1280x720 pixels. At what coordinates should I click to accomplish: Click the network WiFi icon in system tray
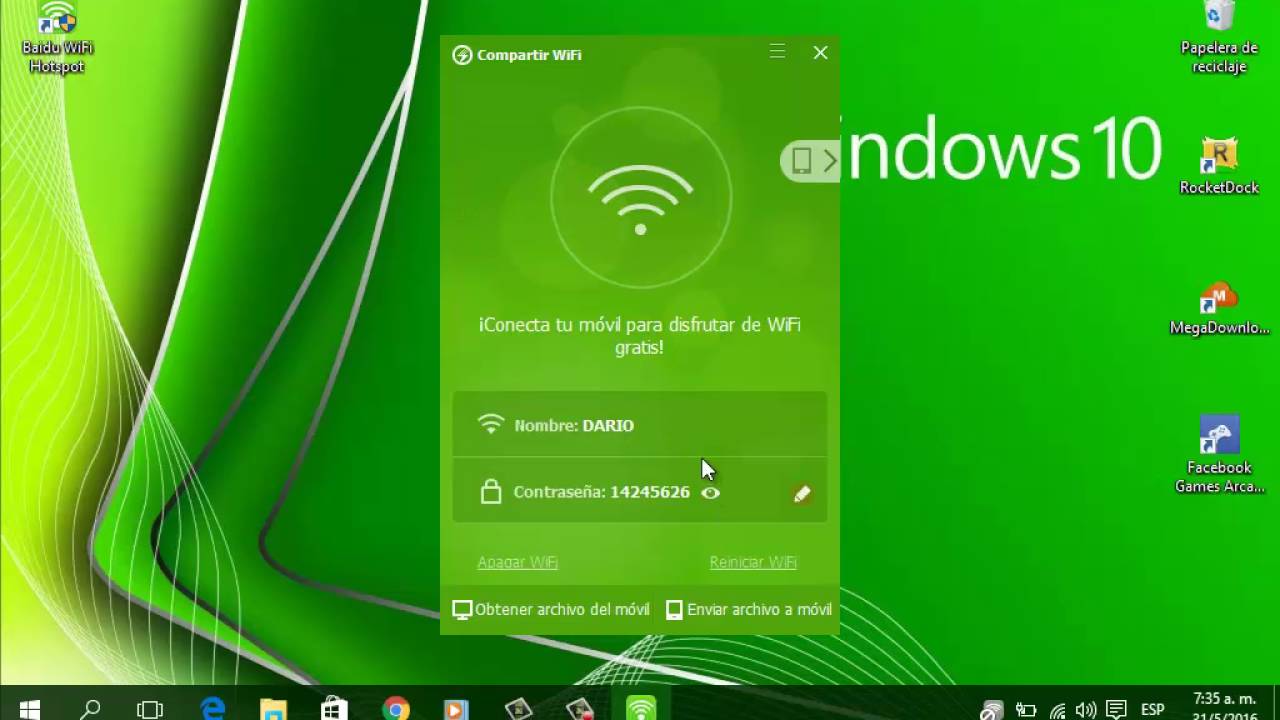click(x=1057, y=711)
